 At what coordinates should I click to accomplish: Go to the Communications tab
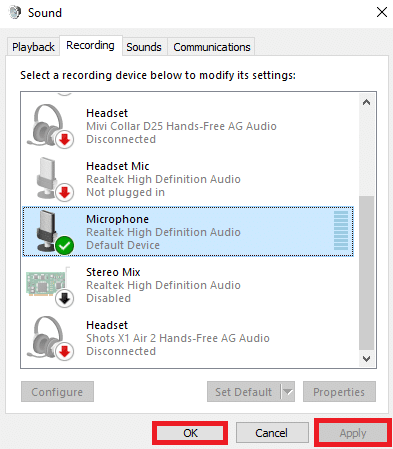coord(211,47)
